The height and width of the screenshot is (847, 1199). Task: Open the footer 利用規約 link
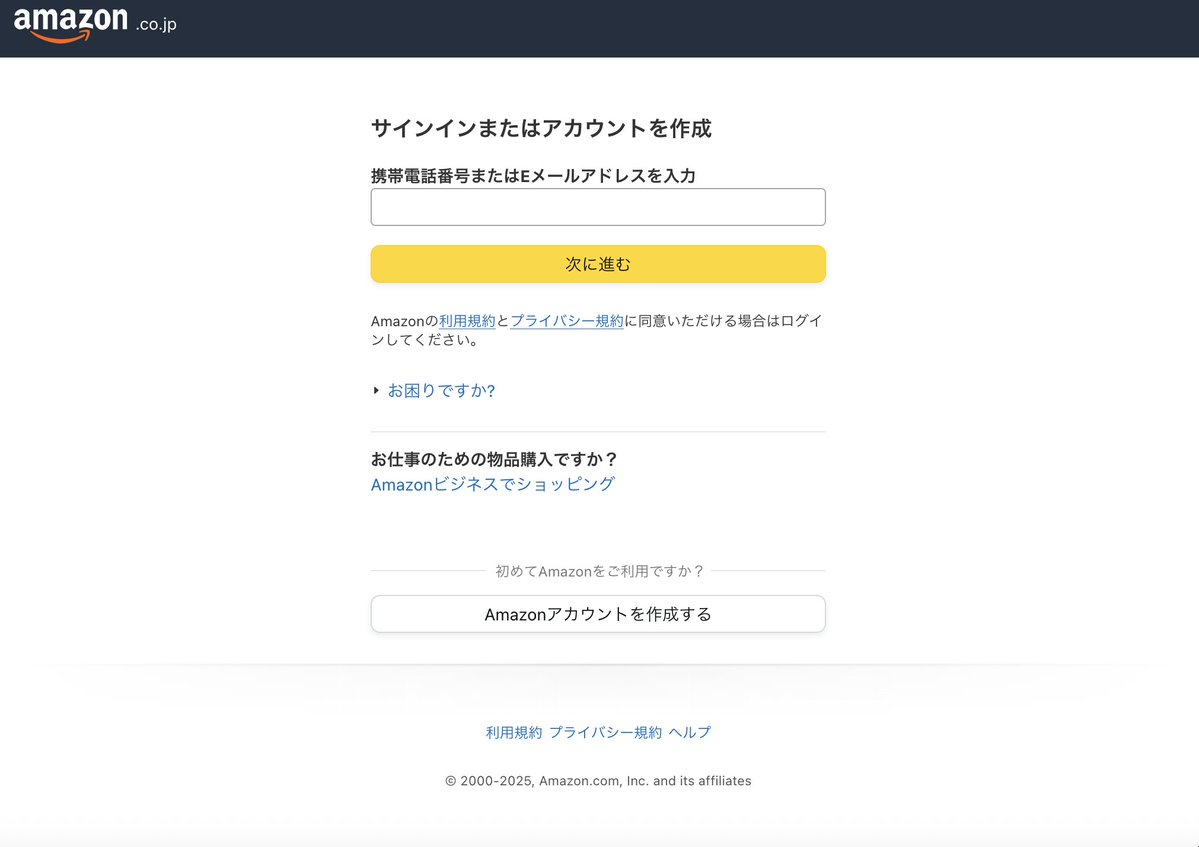click(514, 732)
